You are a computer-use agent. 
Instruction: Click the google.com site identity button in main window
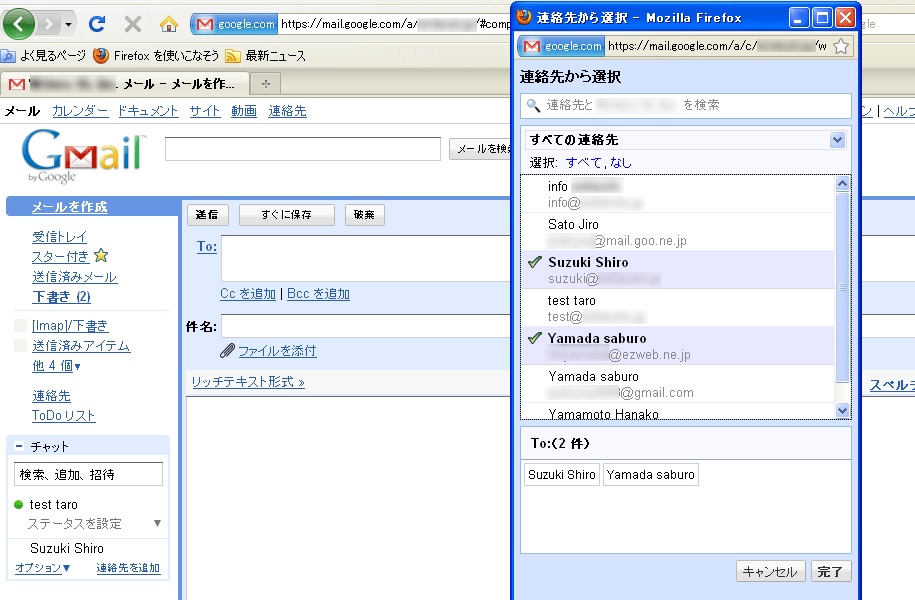click(x=235, y=24)
